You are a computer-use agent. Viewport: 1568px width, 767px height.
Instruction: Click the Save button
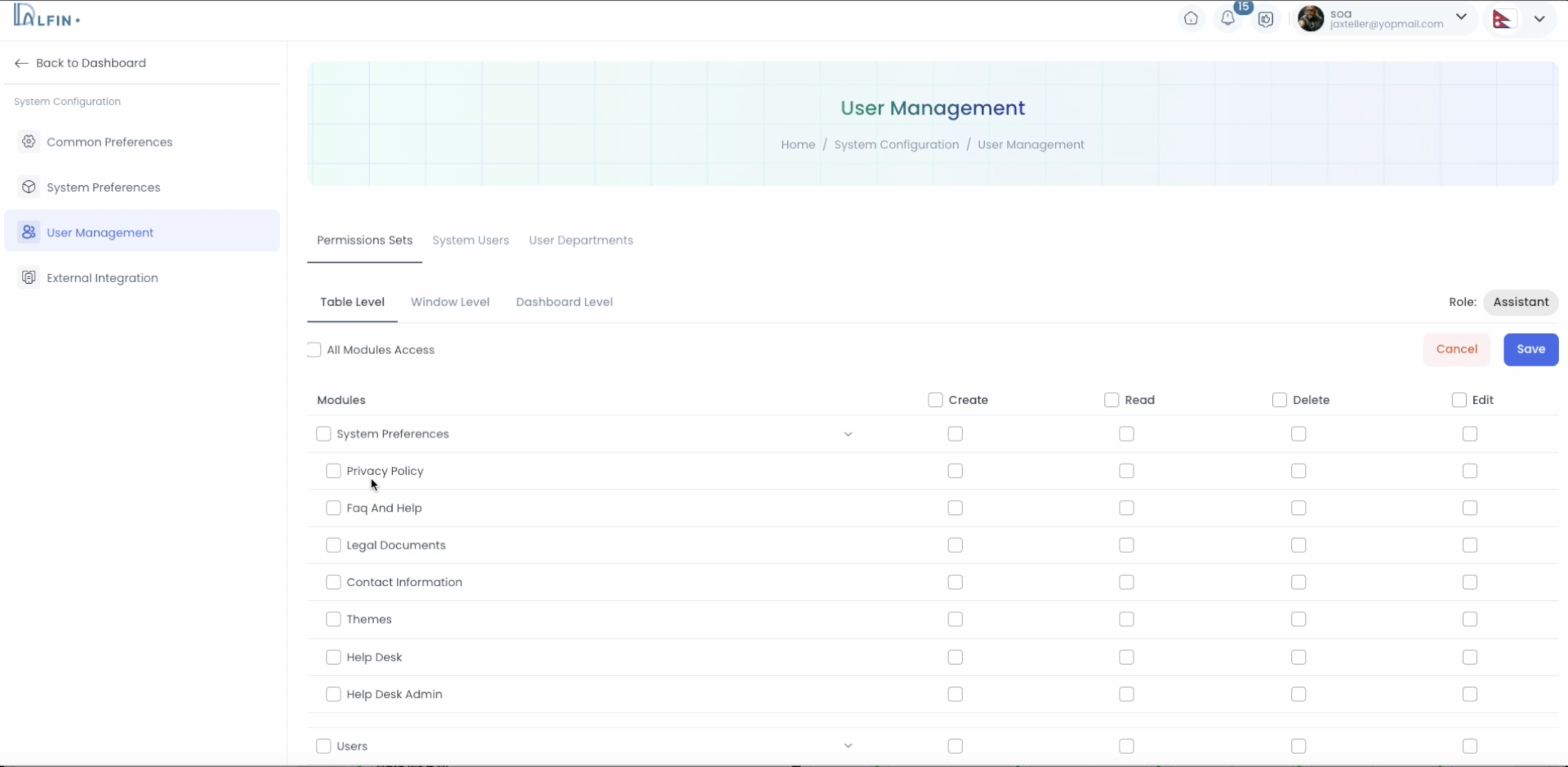(x=1530, y=350)
